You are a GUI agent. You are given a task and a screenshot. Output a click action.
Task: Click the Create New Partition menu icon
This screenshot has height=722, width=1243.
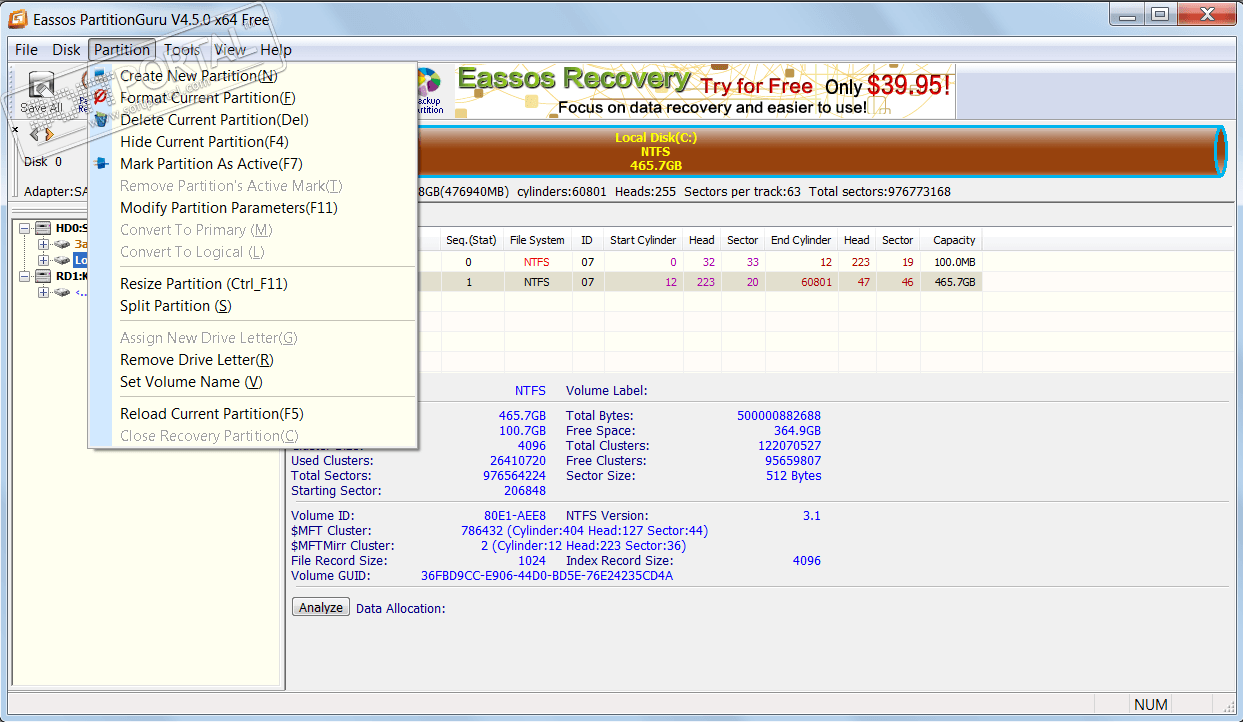pos(100,76)
